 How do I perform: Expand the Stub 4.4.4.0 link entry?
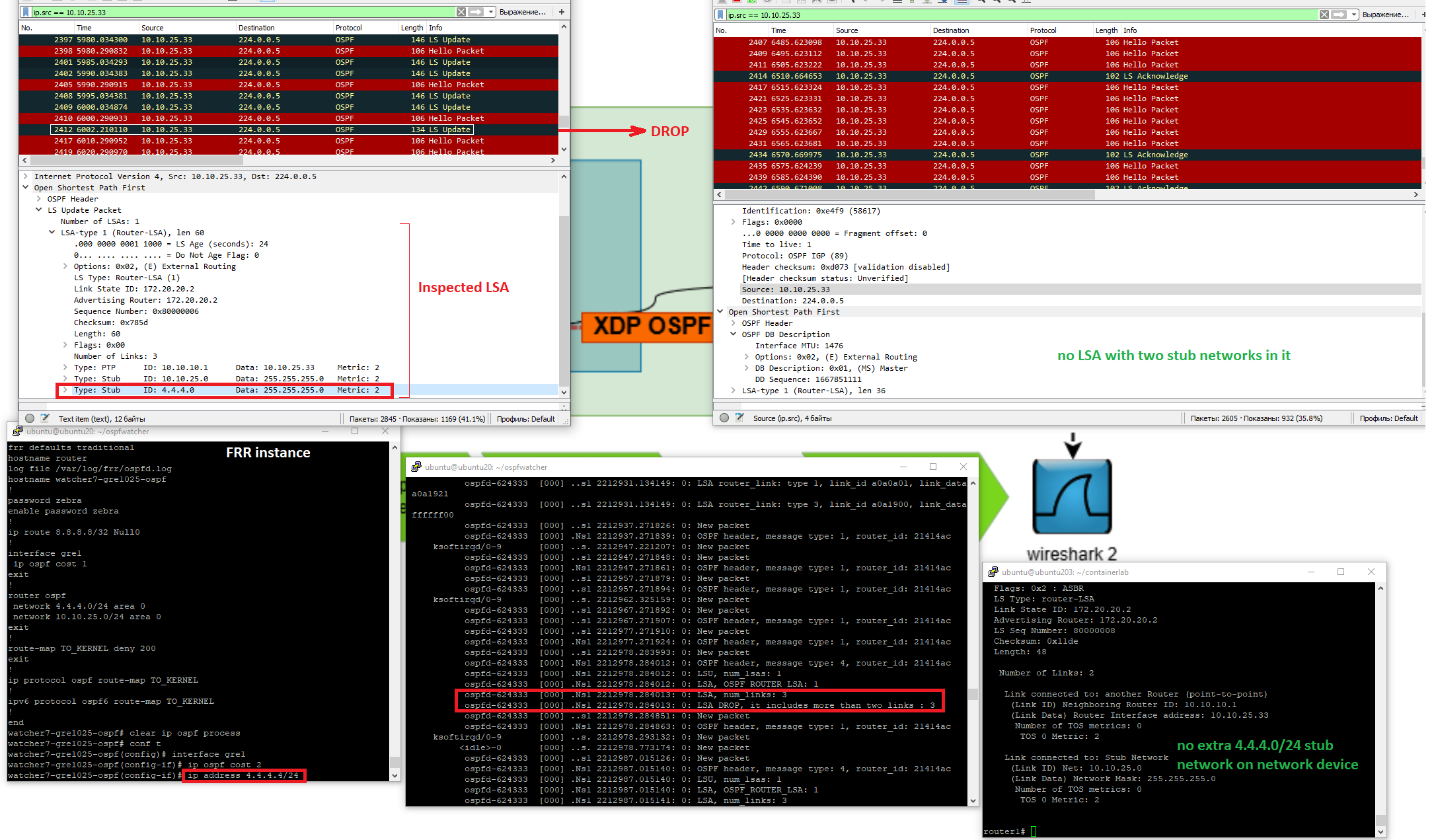point(65,390)
